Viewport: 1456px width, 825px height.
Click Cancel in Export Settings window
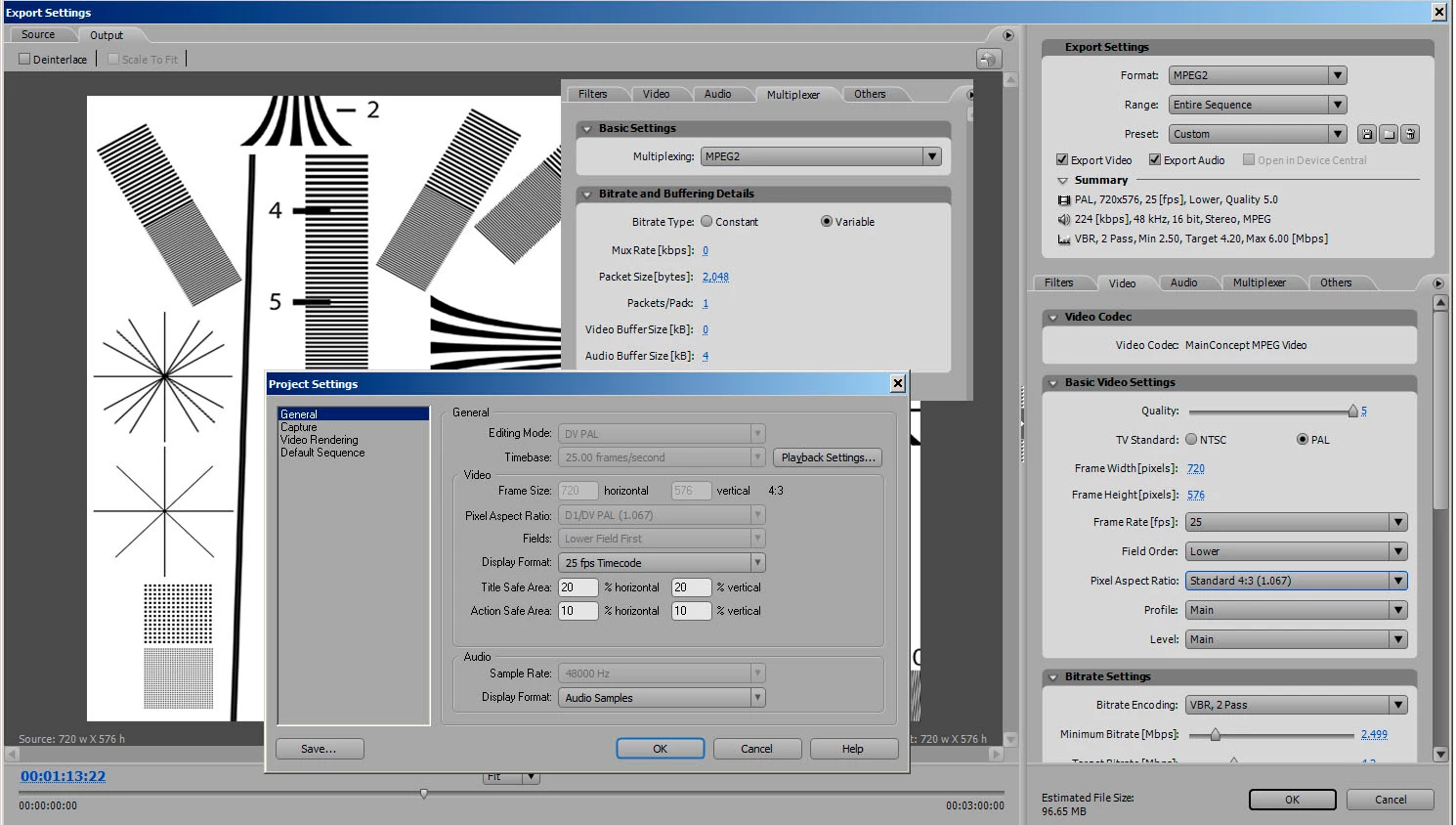pos(1391,800)
